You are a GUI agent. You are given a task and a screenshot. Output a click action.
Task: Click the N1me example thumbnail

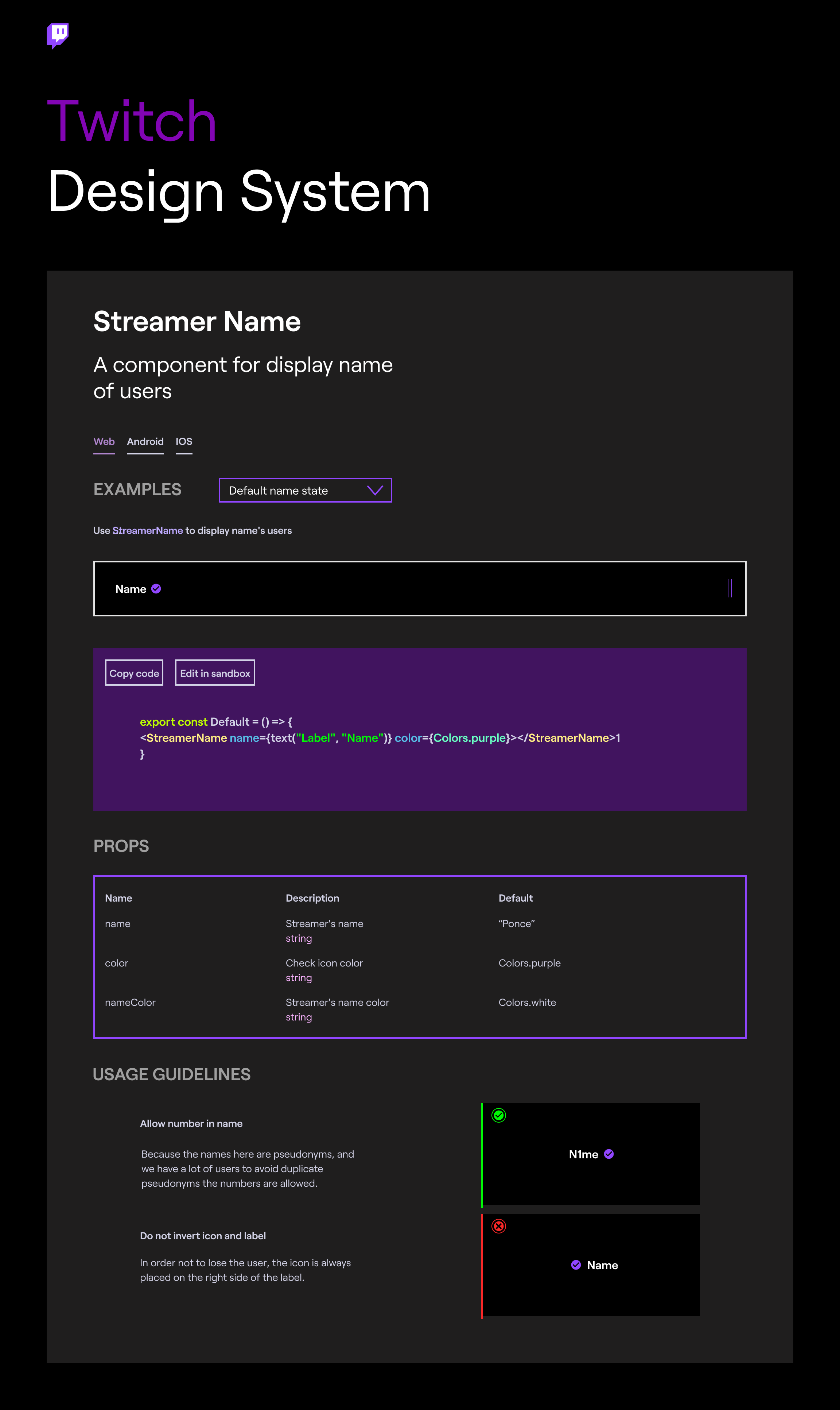(591, 1154)
